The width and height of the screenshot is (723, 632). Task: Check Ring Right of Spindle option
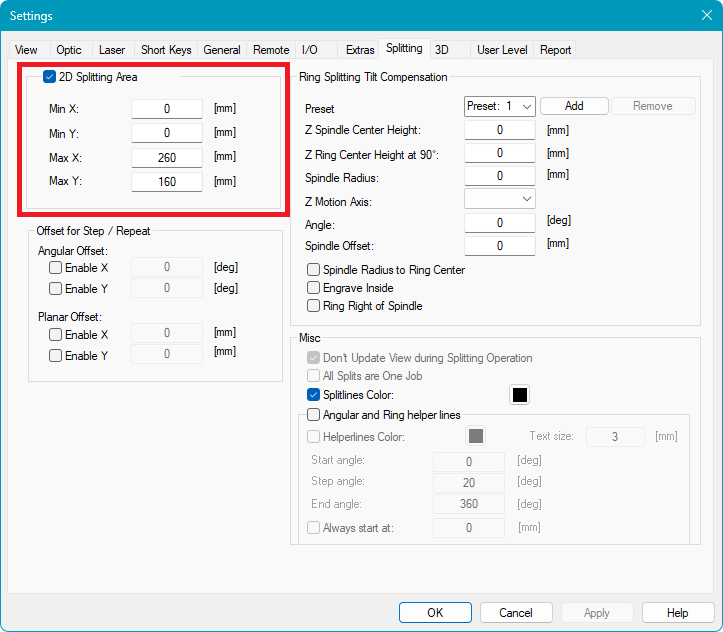(x=314, y=306)
